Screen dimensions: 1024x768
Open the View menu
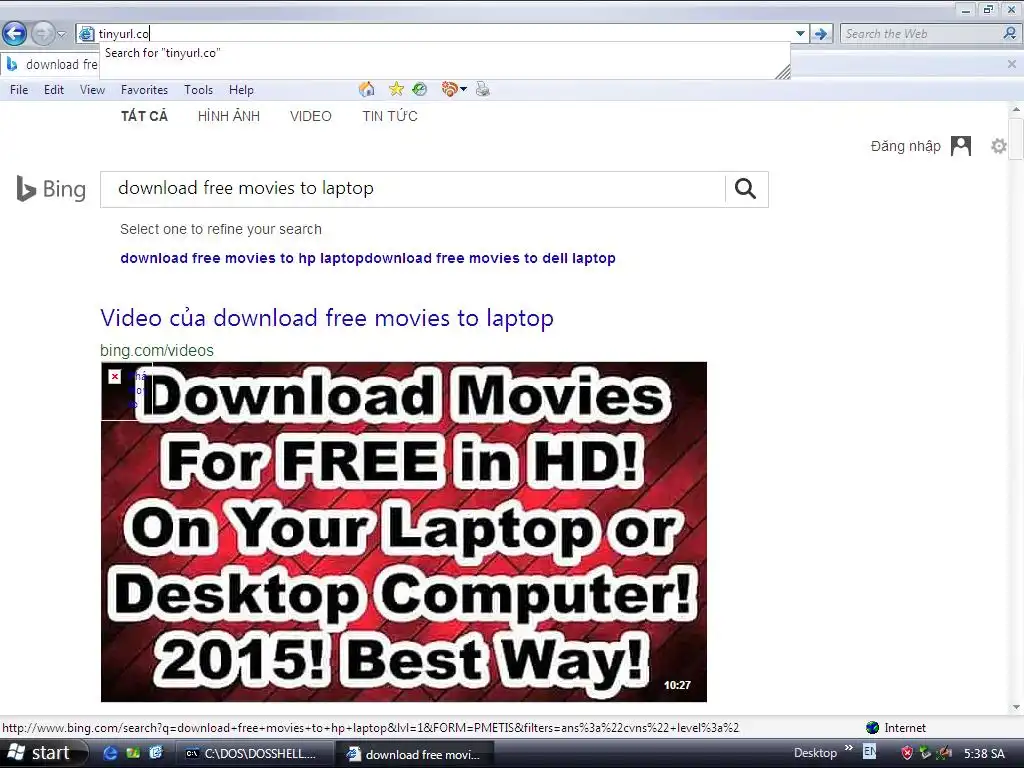92,90
